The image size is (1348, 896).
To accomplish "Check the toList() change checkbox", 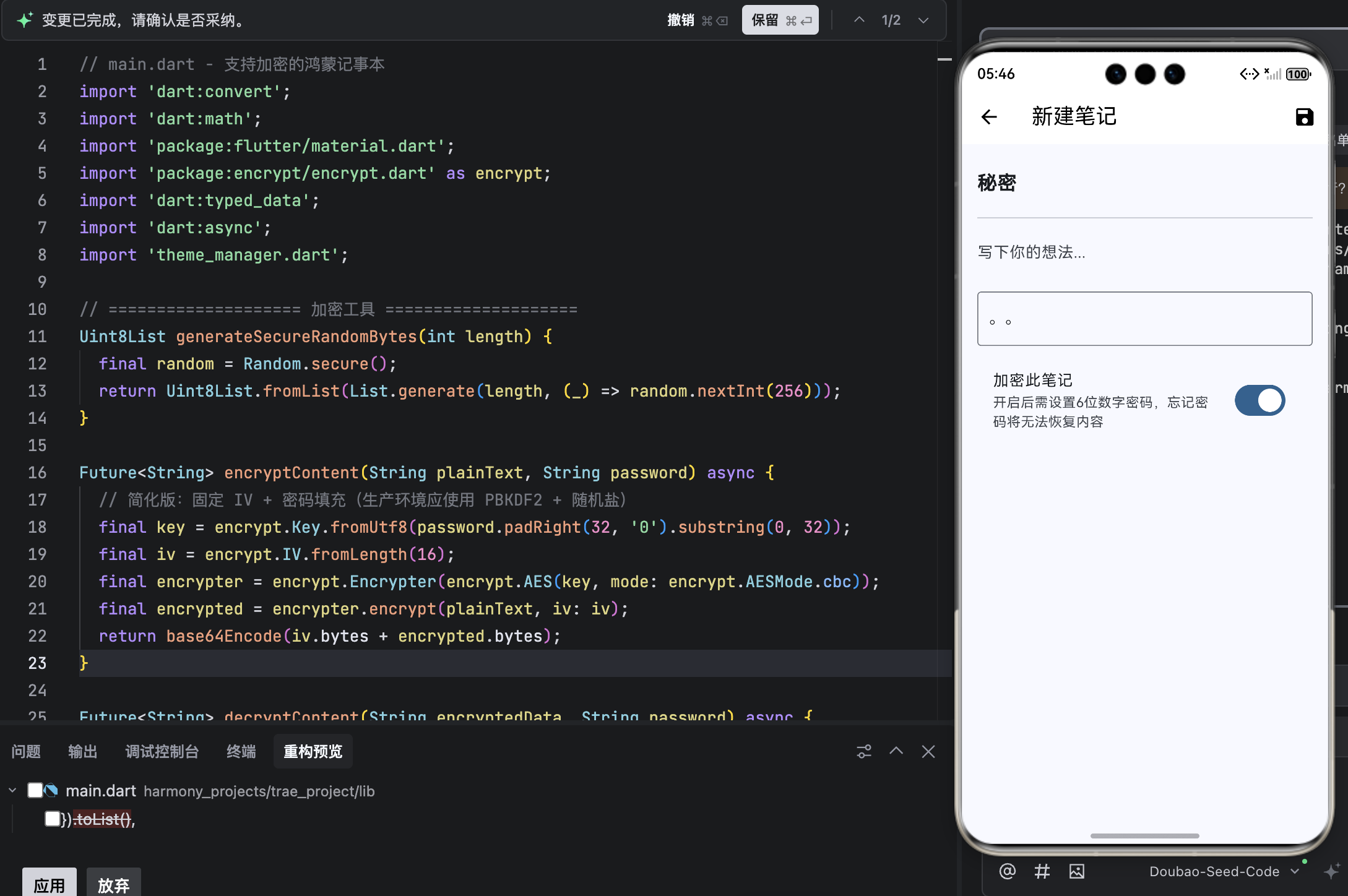I will [x=52, y=819].
